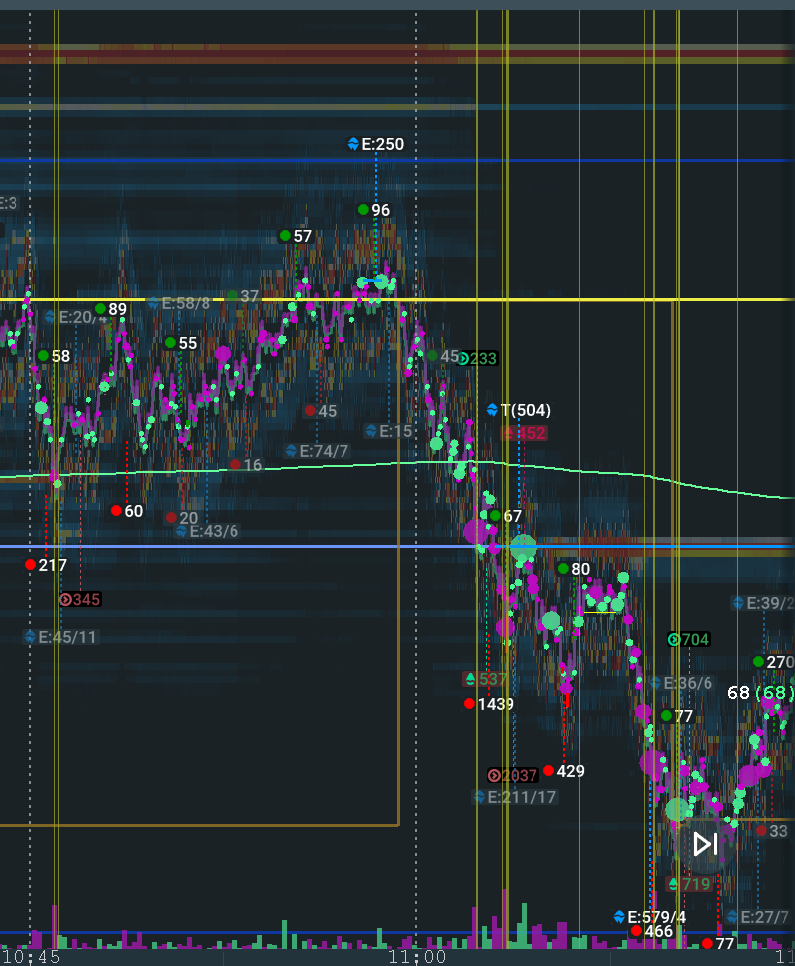Screen dimensions: 795x966
Task: Select the red 2037 stop marker
Action: [494, 775]
